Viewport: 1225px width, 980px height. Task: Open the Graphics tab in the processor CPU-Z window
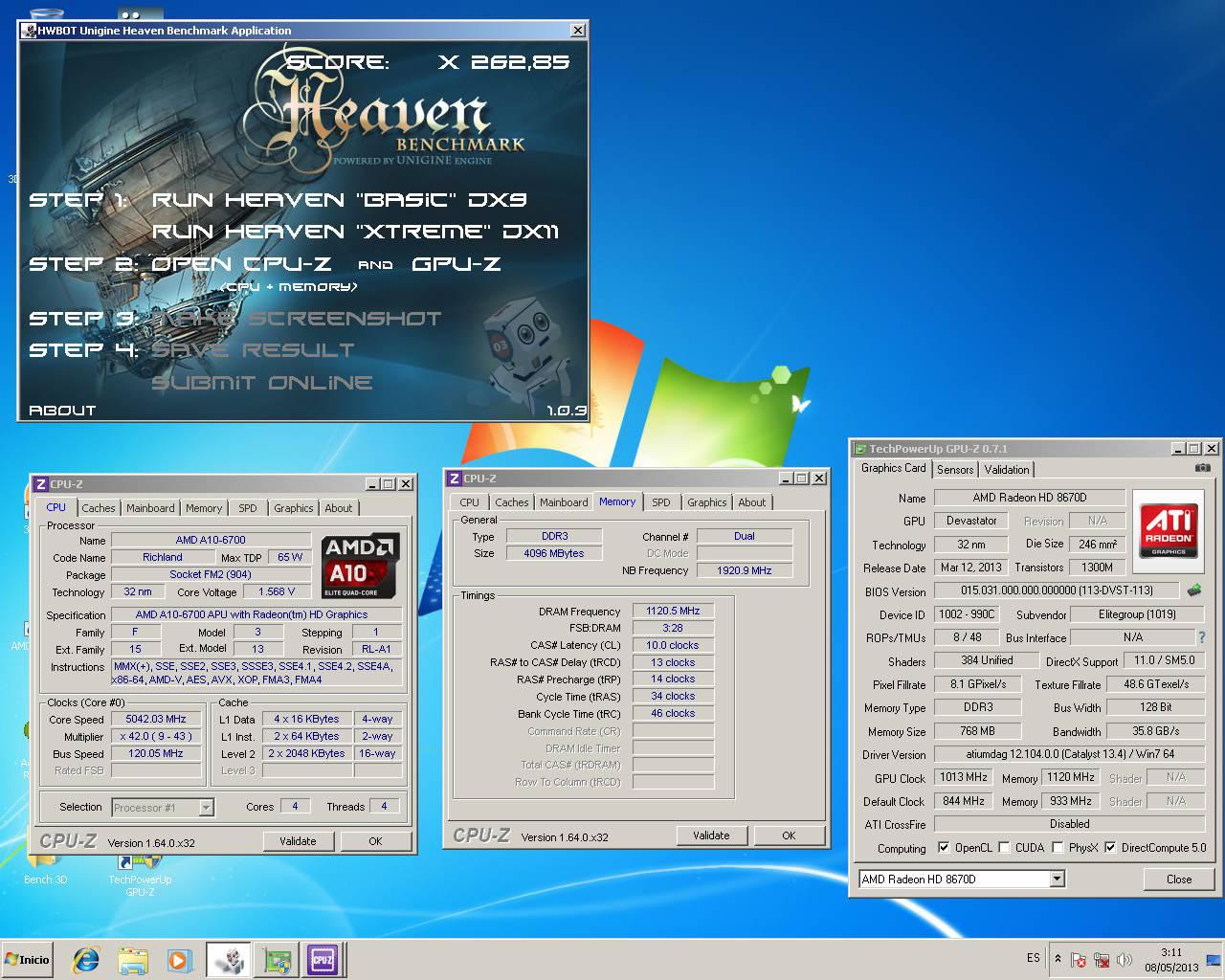293,508
